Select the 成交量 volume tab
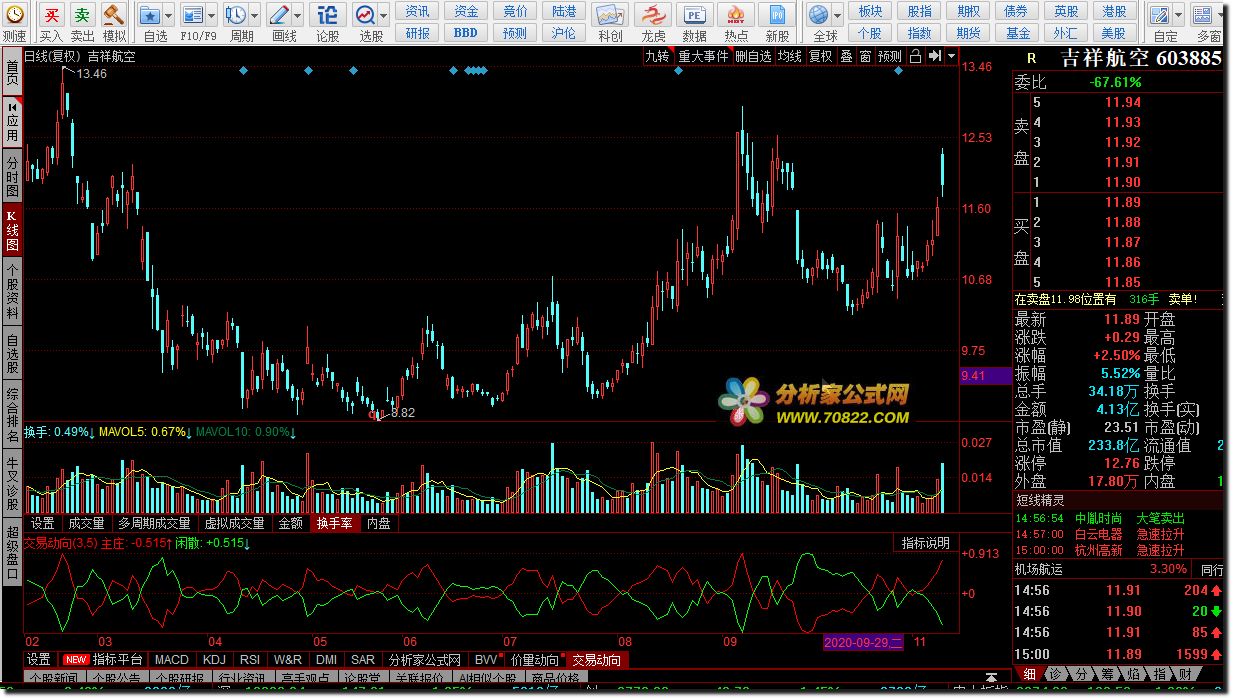The image size is (1233, 698). click(86, 523)
